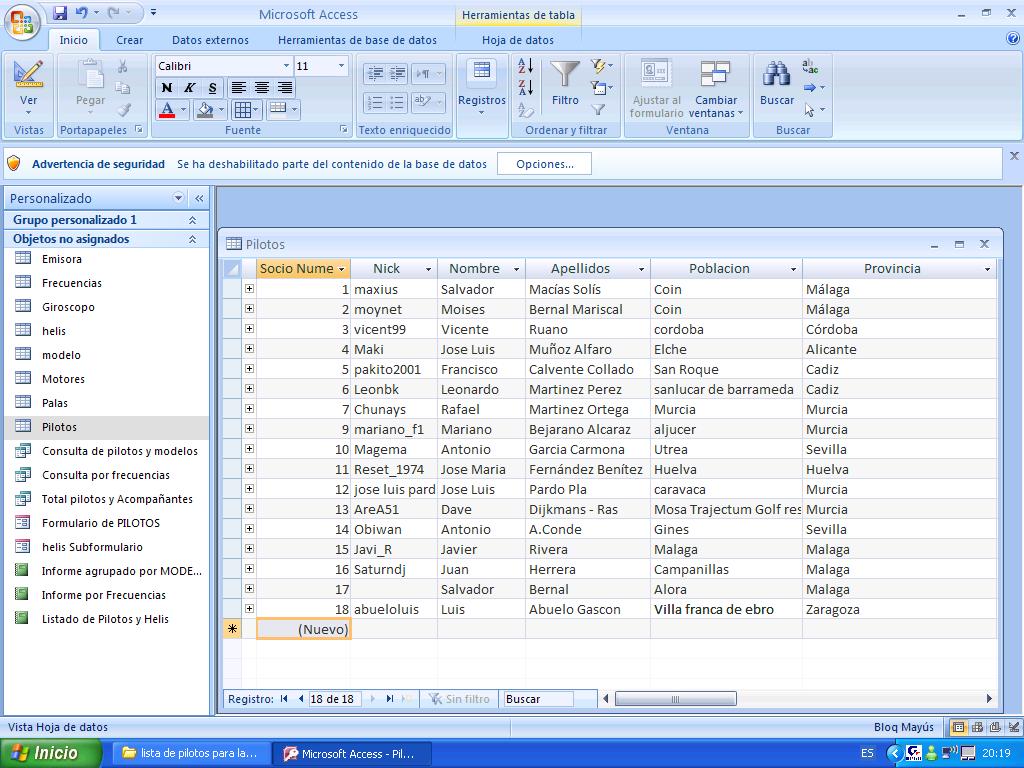
Task: Click the sort ascending A-Z icon
Action: click(526, 67)
